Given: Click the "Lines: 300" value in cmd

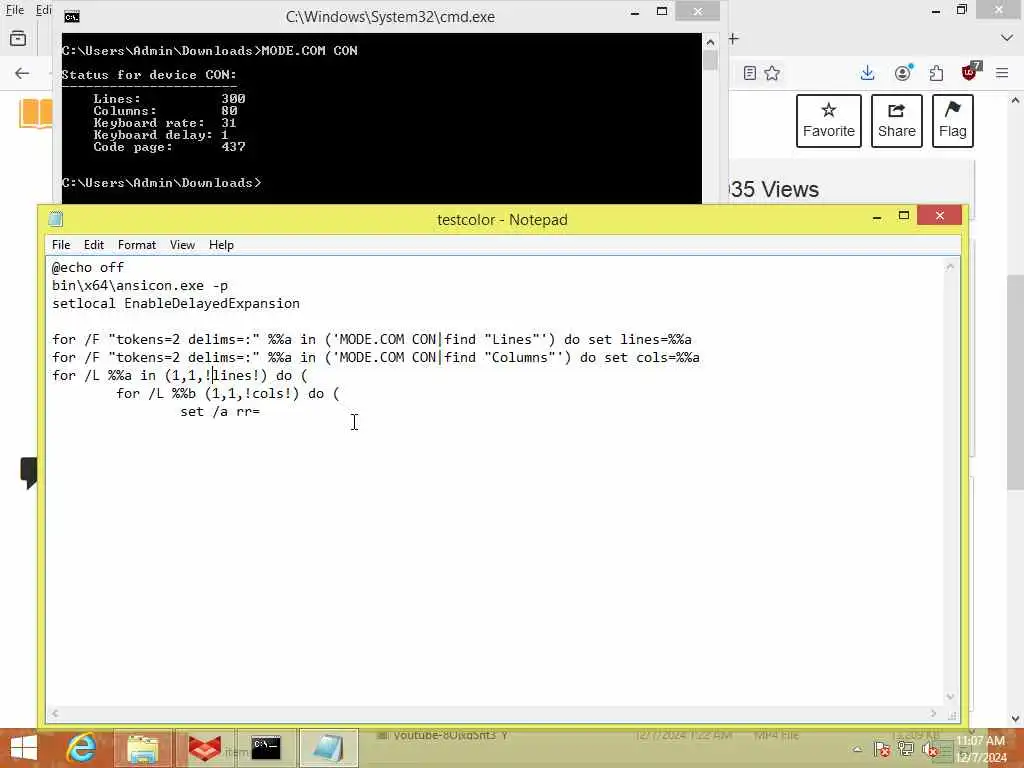Looking at the screenshot, I should pos(233,99).
